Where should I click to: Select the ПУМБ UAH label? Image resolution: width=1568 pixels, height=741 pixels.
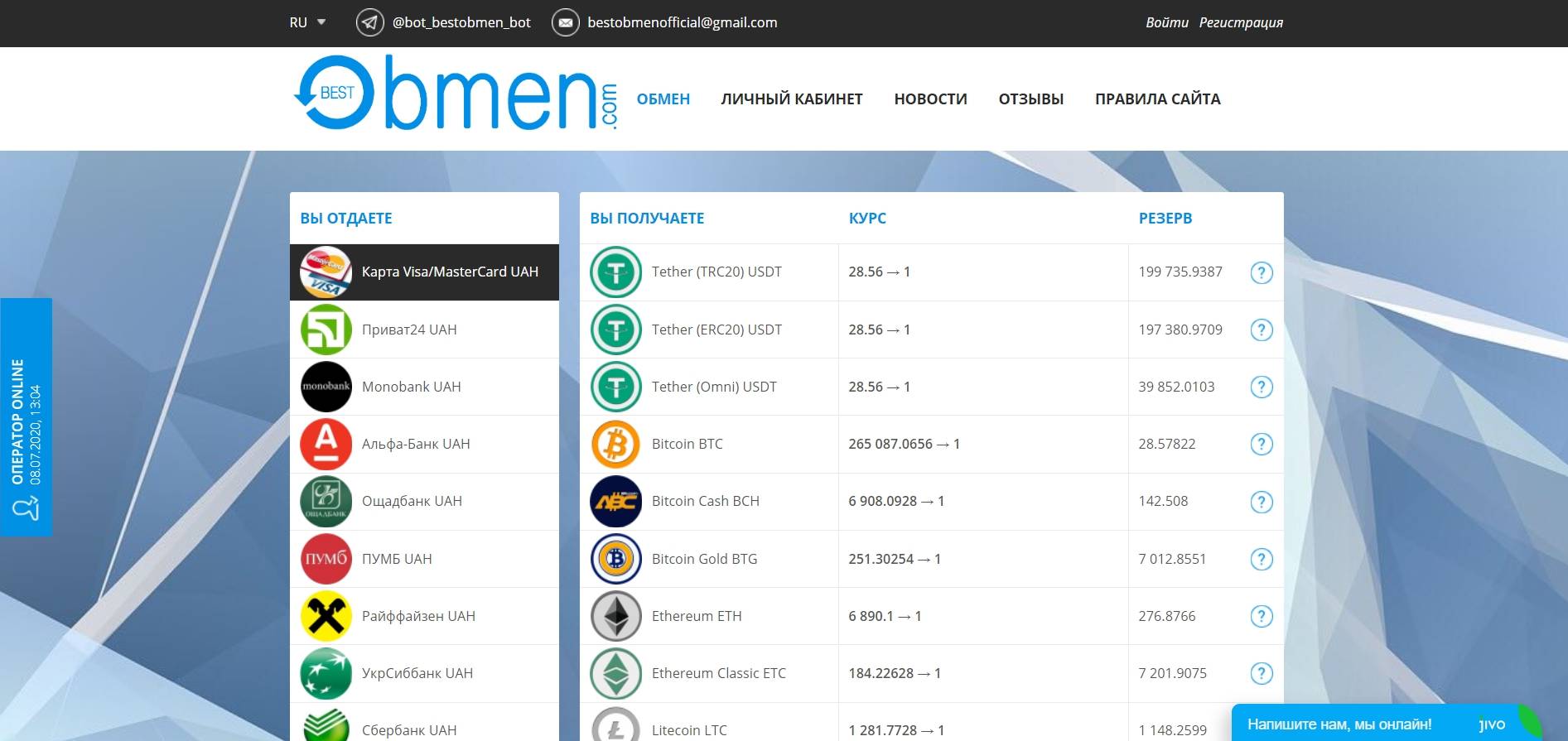point(397,559)
